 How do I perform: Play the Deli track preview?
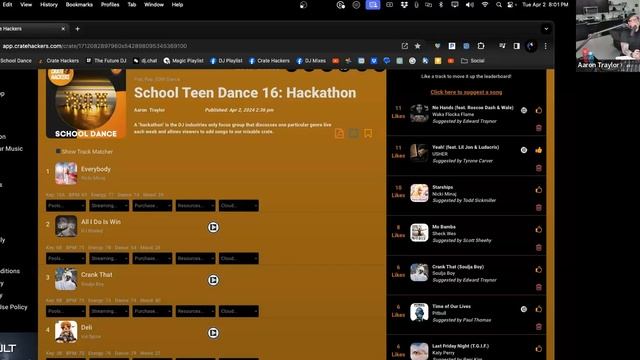213,333
